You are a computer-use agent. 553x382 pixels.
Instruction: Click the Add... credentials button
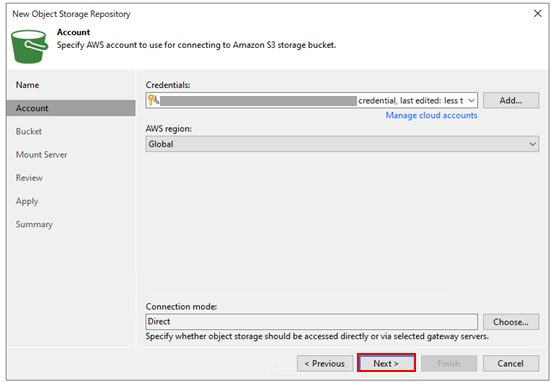pos(511,101)
